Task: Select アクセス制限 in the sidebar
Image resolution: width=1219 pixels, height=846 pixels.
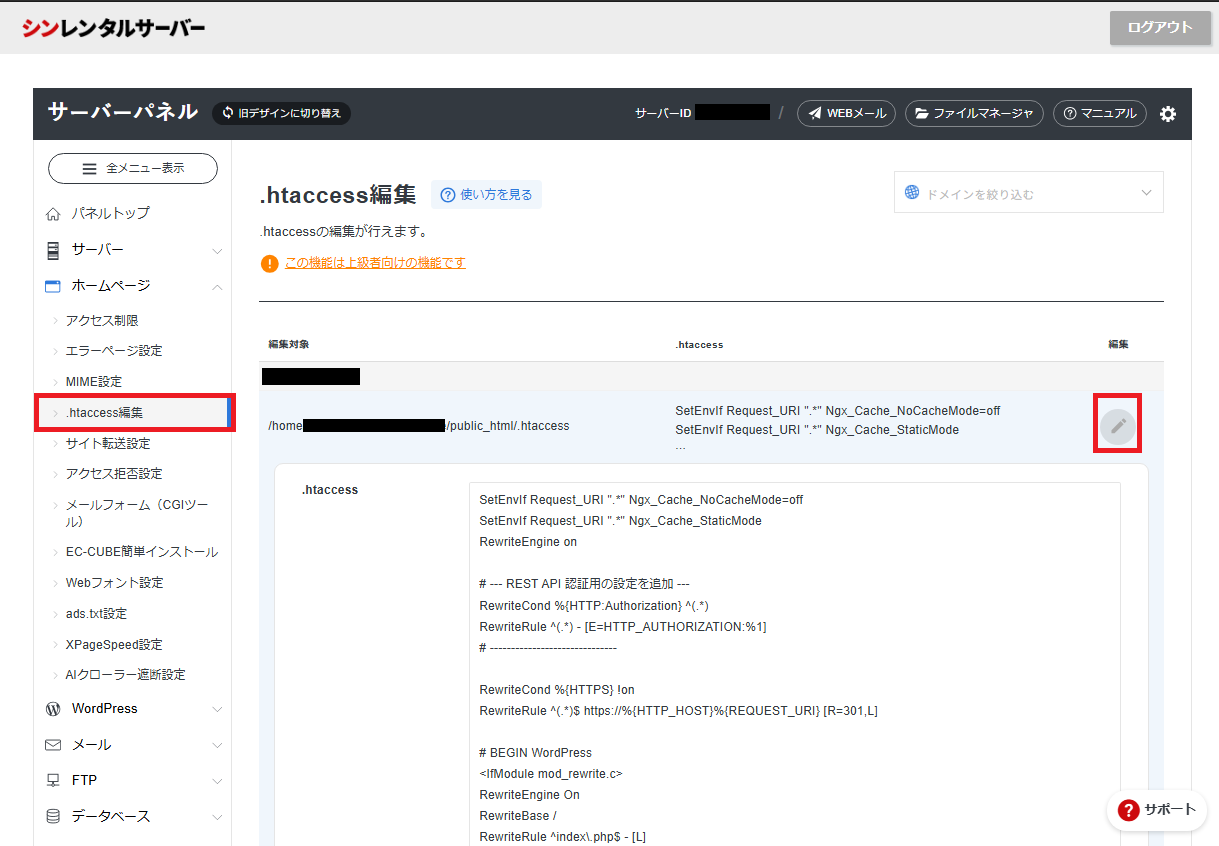Action: tap(102, 321)
